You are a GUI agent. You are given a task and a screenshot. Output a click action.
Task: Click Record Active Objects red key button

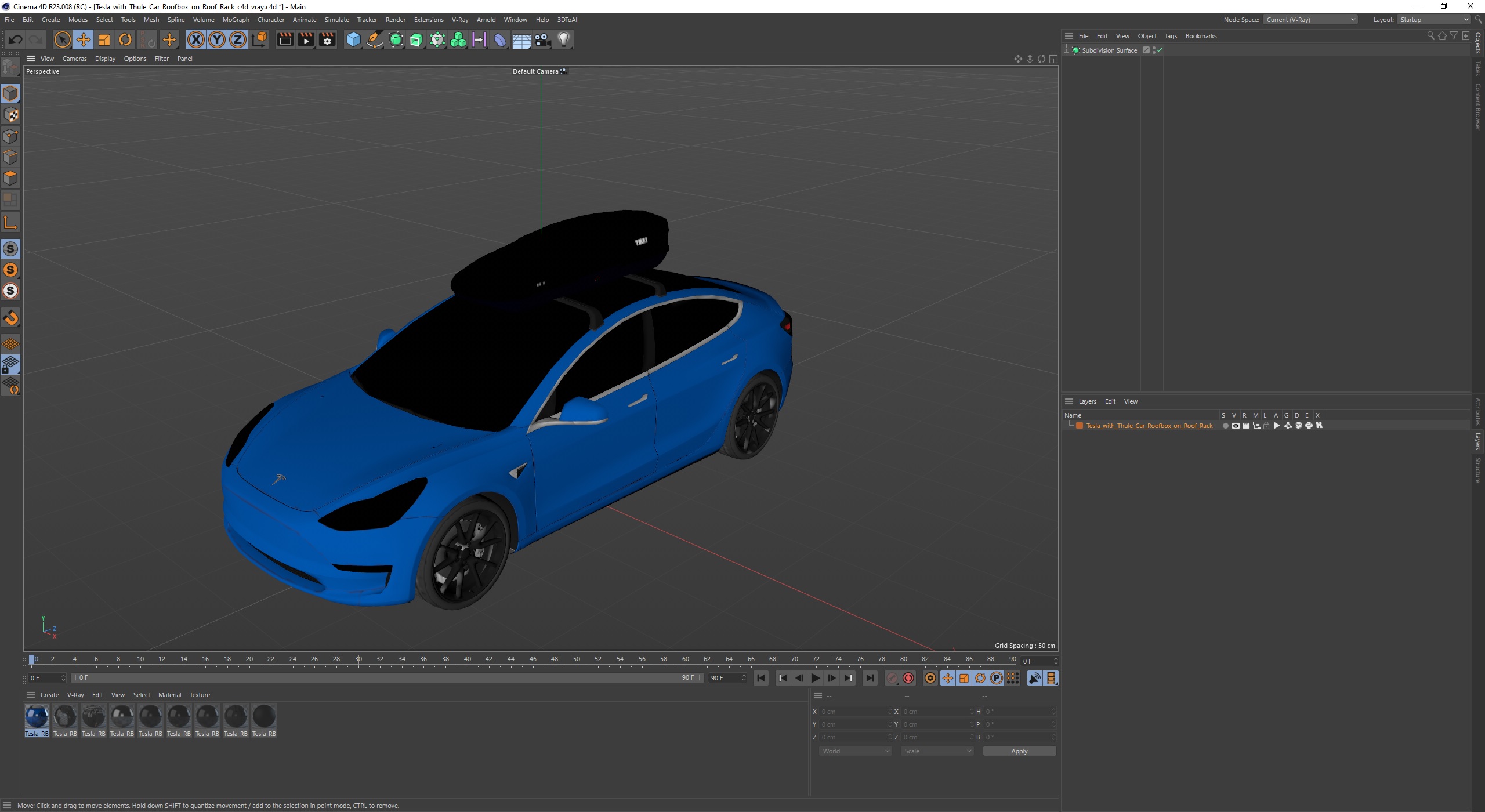892,678
